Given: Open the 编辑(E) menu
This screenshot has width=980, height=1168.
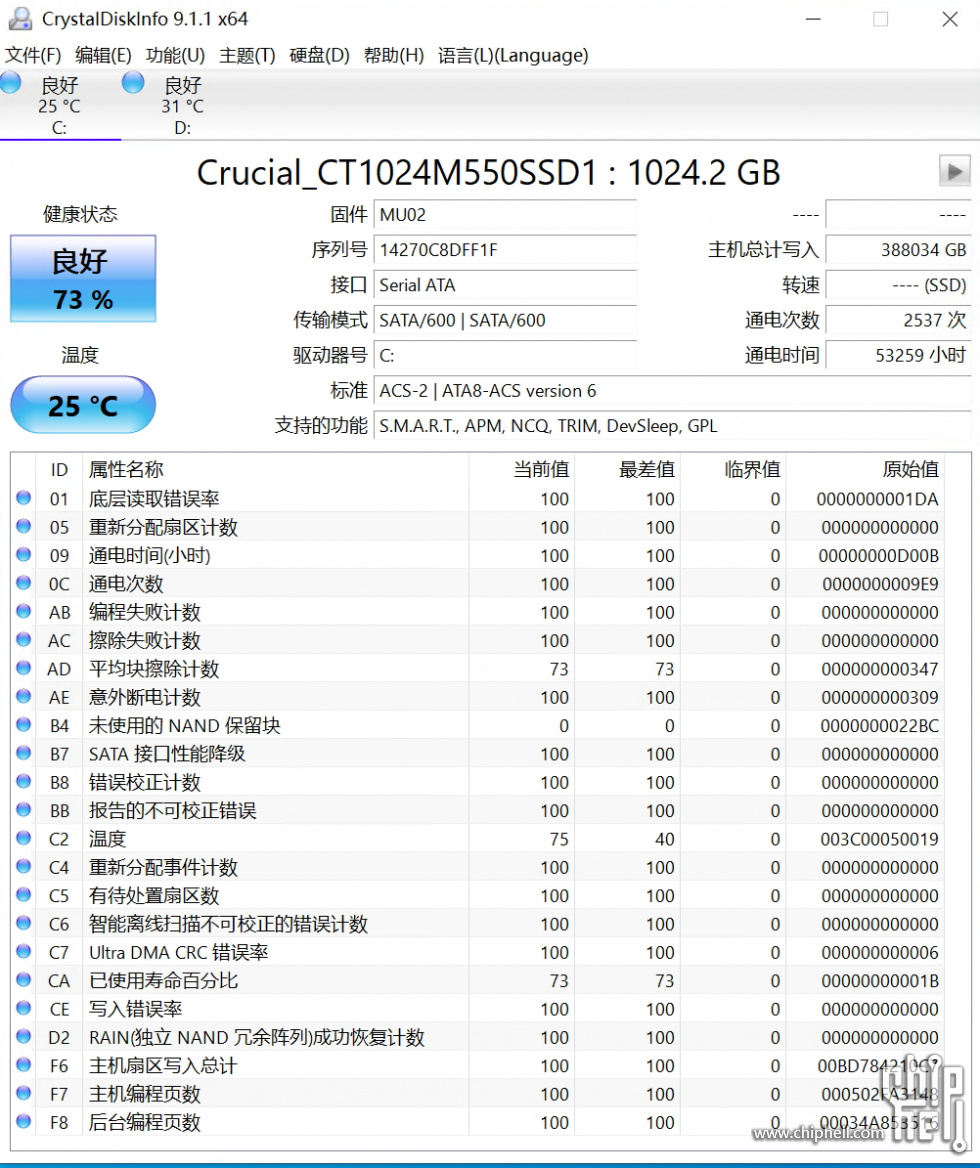Looking at the screenshot, I should pos(103,55).
